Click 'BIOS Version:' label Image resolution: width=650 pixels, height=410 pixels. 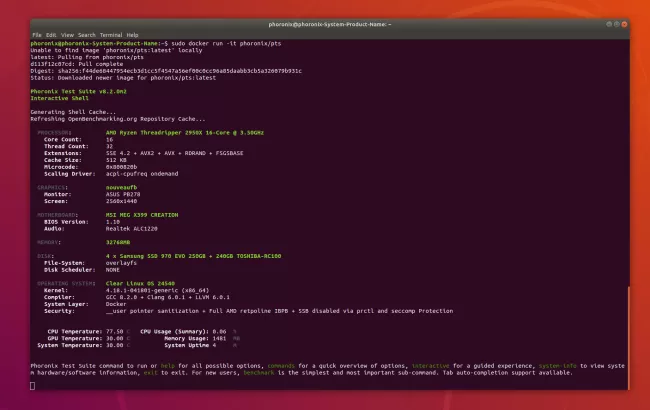click(x=66, y=222)
